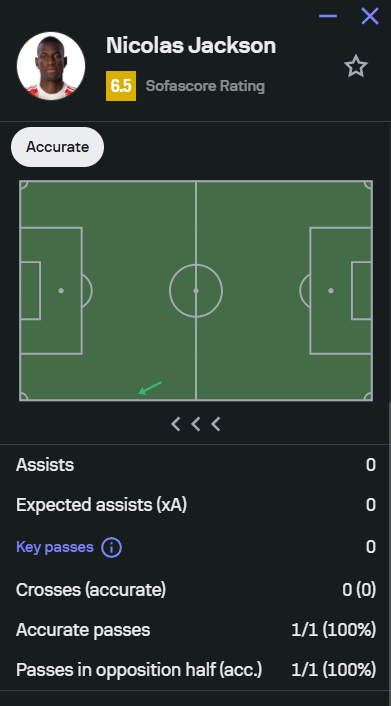Click the Crosses (accurate) stat row
The width and height of the screenshot is (391, 706).
[x=196, y=589]
